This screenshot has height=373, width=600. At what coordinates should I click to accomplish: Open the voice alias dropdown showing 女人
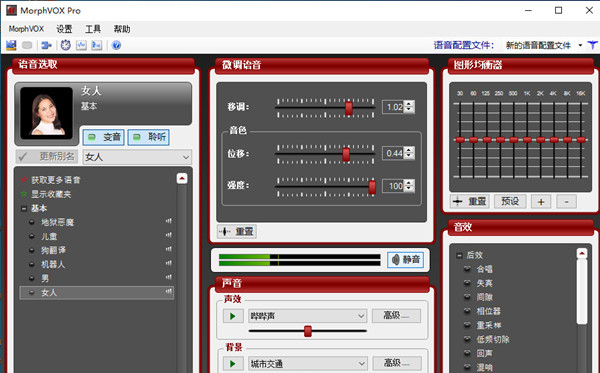pos(137,157)
